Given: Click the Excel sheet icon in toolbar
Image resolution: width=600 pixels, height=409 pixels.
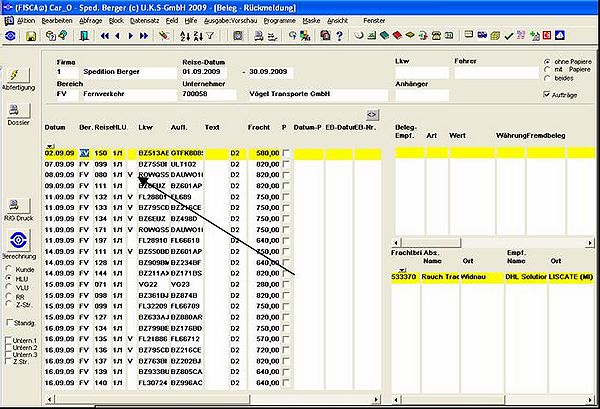Looking at the screenshot, I should [371, 36].
